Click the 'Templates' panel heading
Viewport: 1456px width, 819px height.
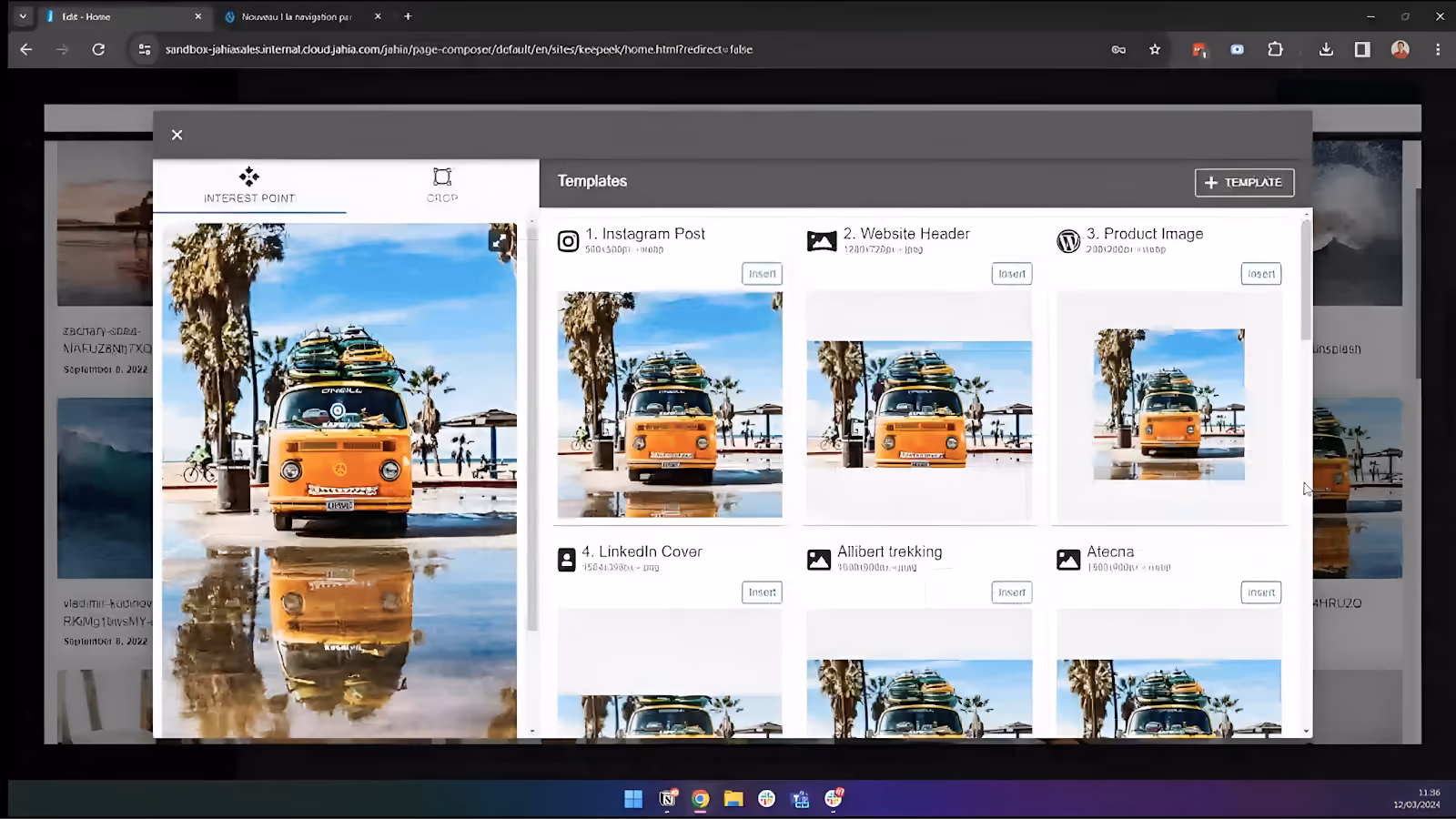[592, 181]
